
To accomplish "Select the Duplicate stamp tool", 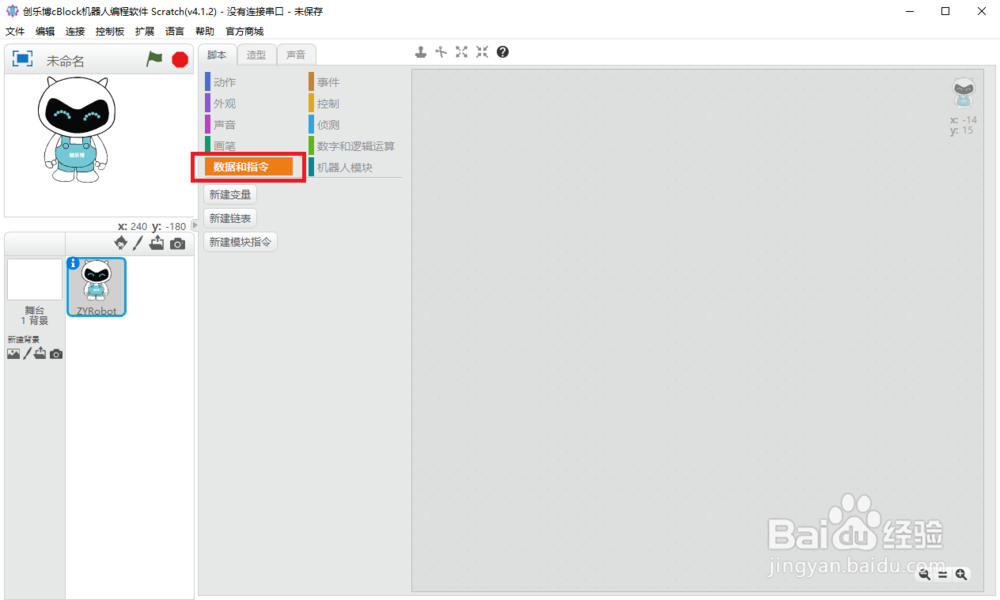I will point(420,51).
